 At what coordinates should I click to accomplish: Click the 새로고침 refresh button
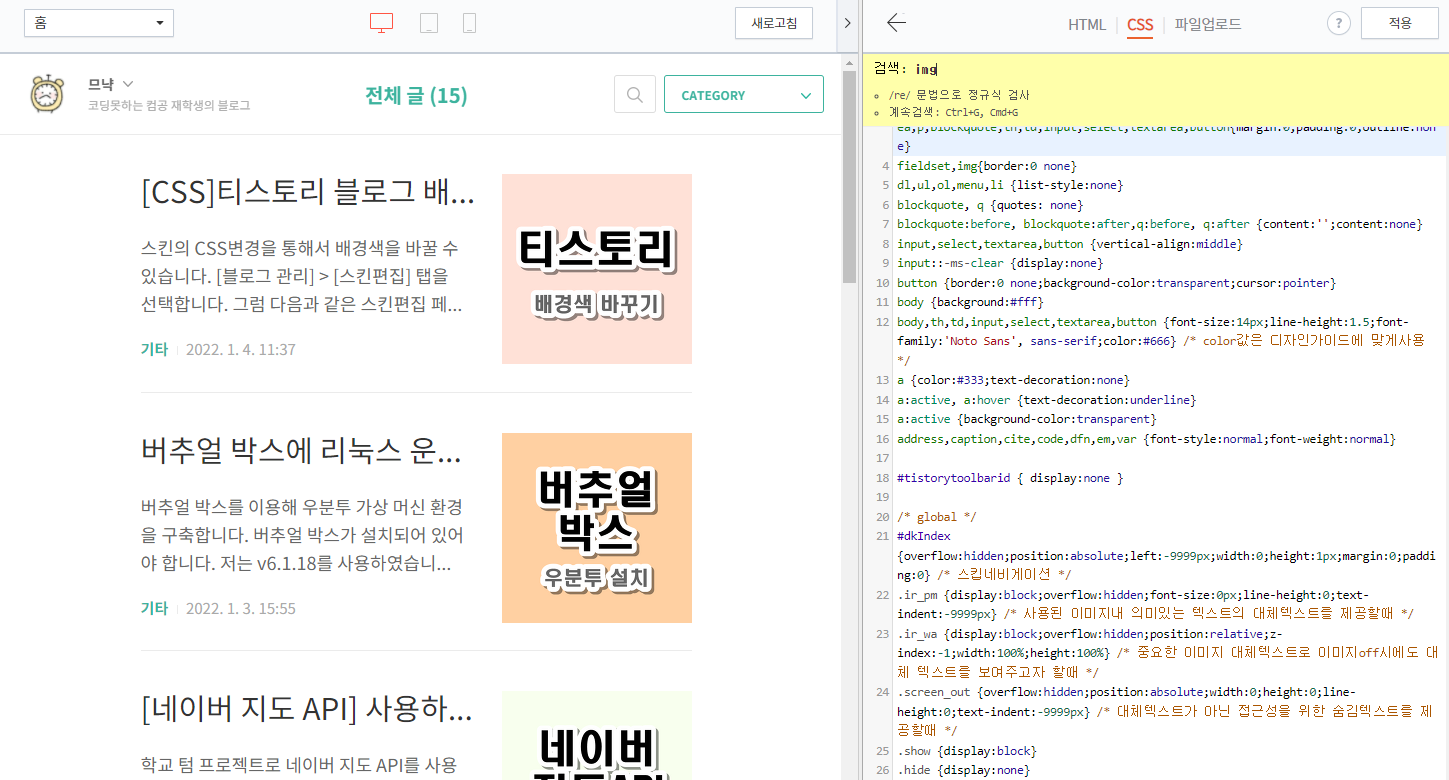[x=774, y=23]
